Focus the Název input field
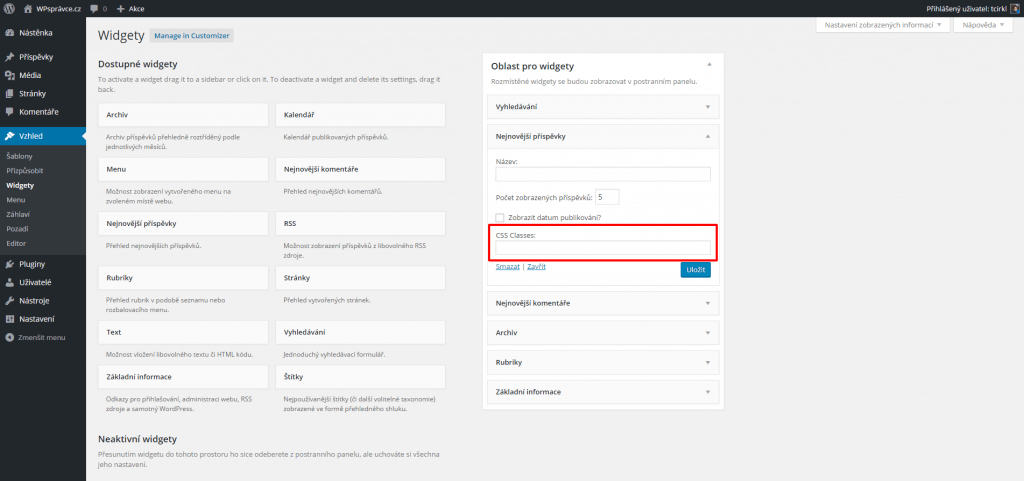1024x481 pixels. pyautogui.click(x=603, y=174)
